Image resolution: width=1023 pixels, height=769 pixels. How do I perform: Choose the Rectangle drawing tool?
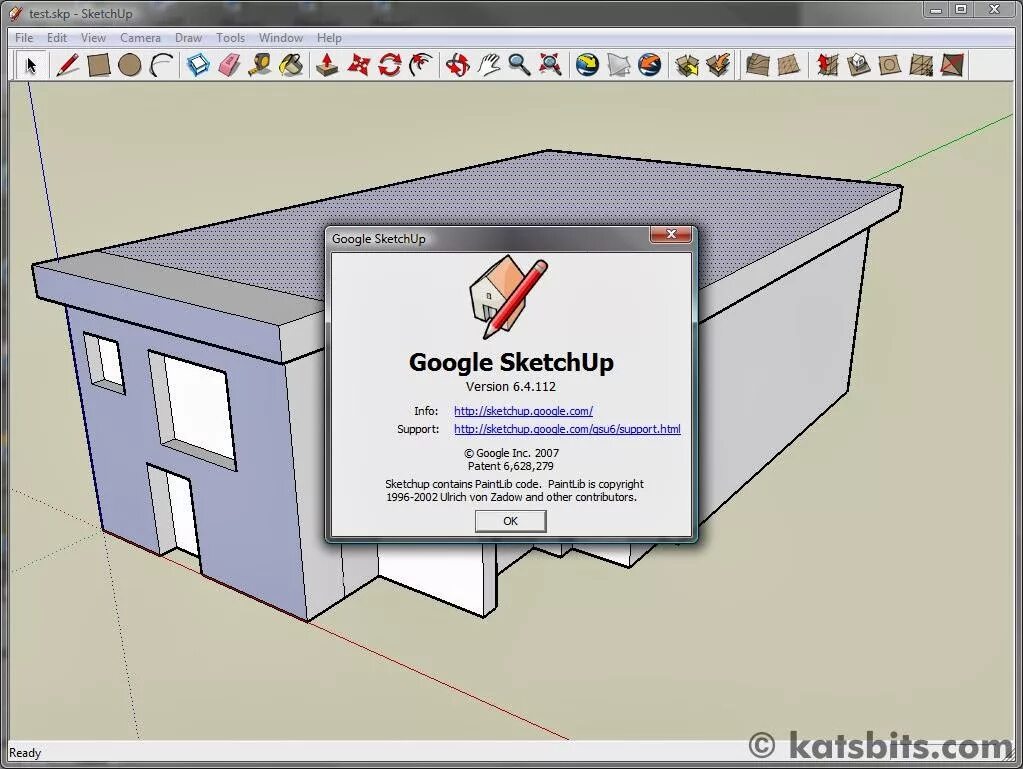coord(99,65)
